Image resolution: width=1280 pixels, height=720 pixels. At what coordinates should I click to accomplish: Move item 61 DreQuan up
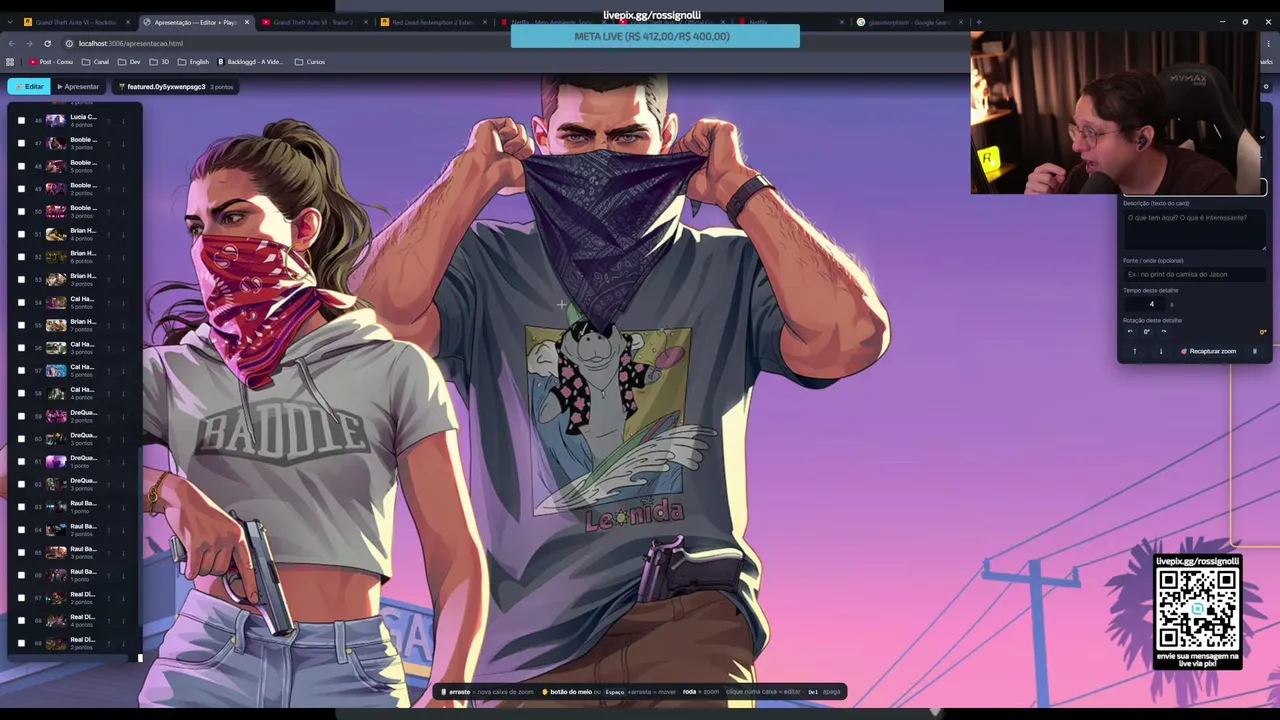coord(110,461)
